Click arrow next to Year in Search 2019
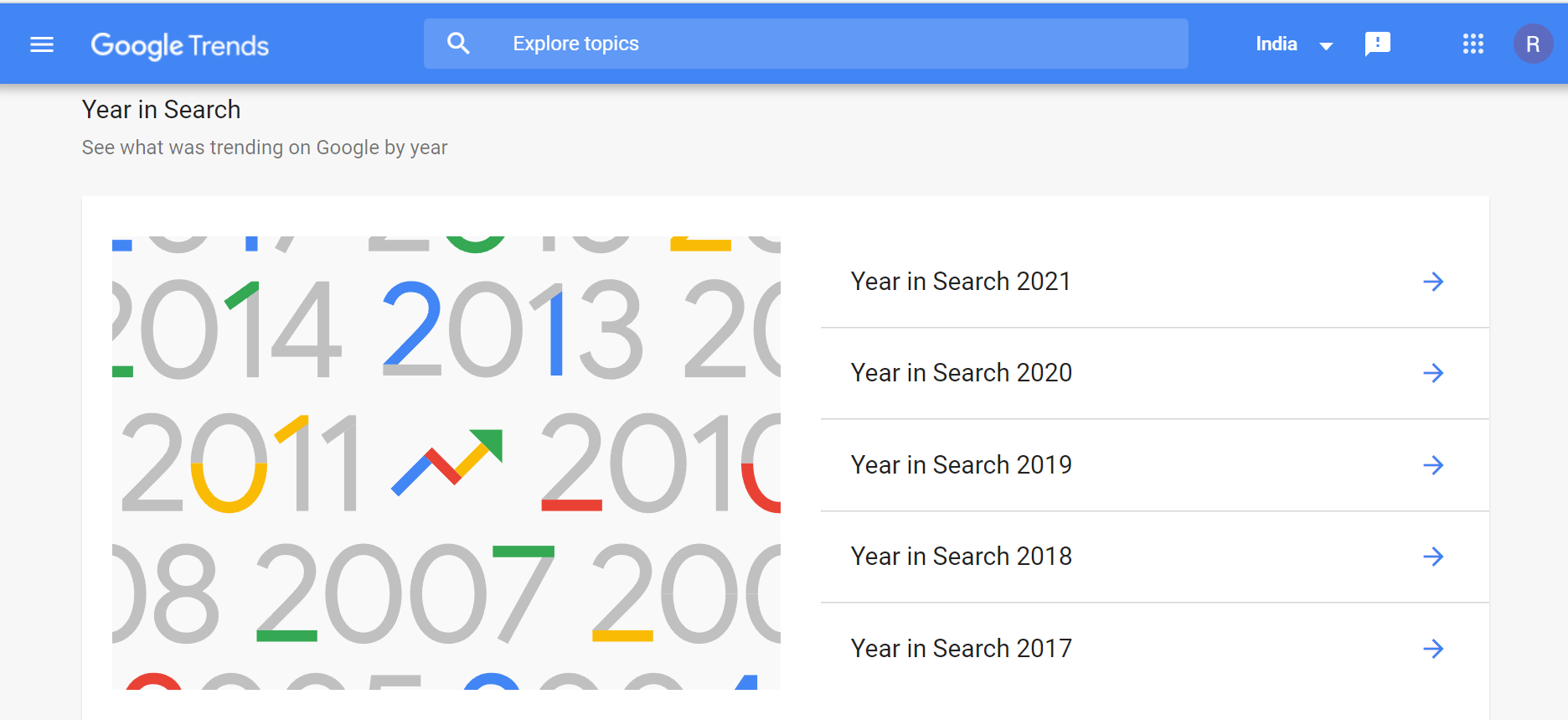1568x720 pixels. [x=1433, y=465]
